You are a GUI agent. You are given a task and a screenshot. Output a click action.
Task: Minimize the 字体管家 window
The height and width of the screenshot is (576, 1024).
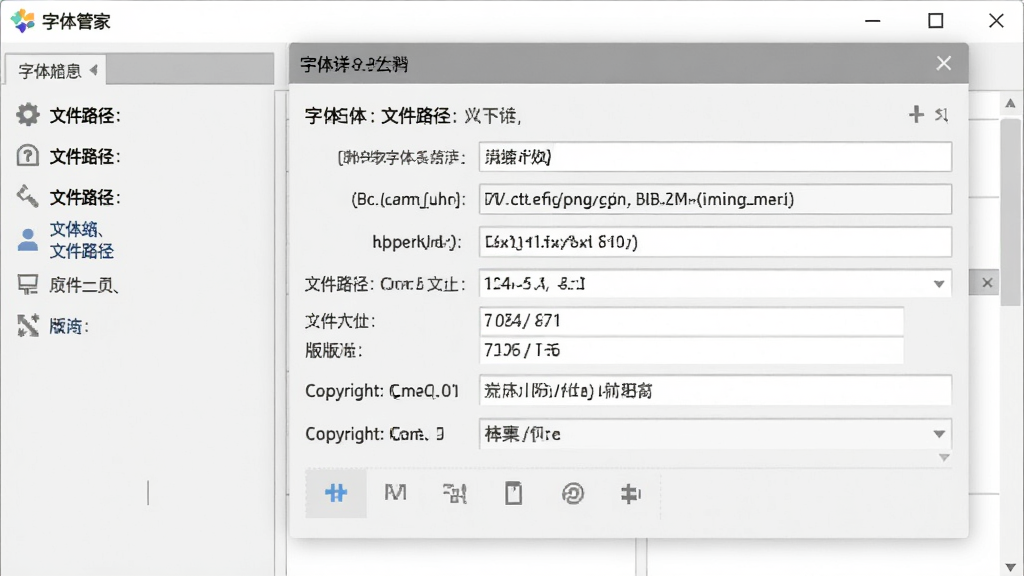click(x=872, y=21)
